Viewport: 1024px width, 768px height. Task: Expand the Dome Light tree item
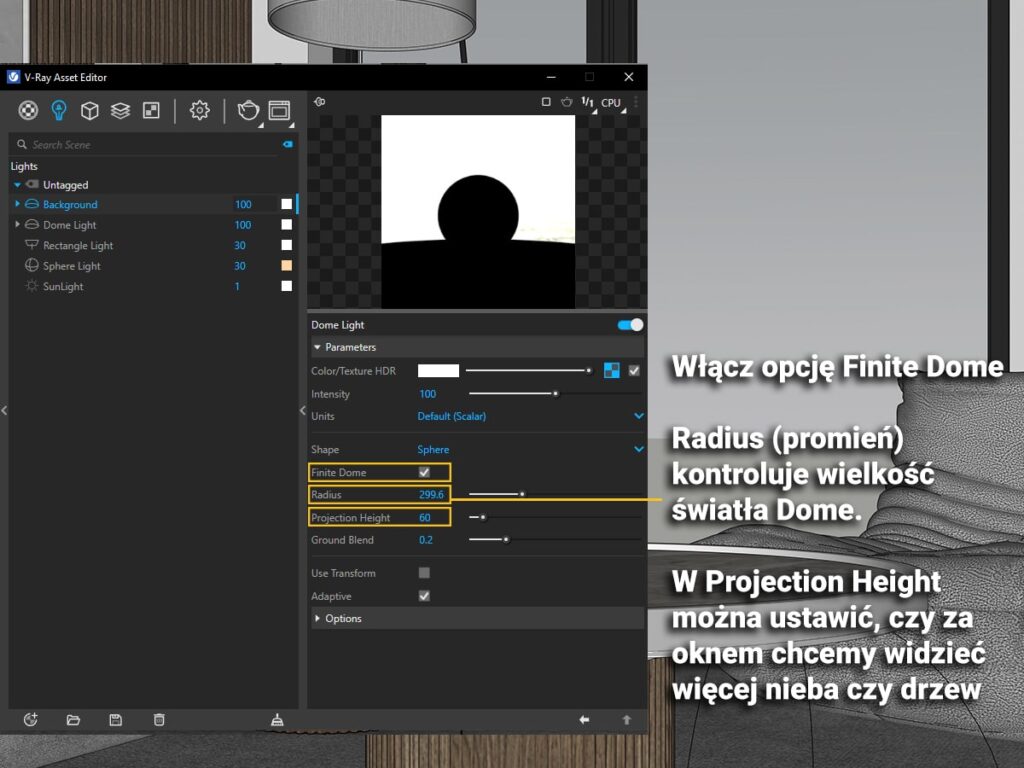coord(17,225)
